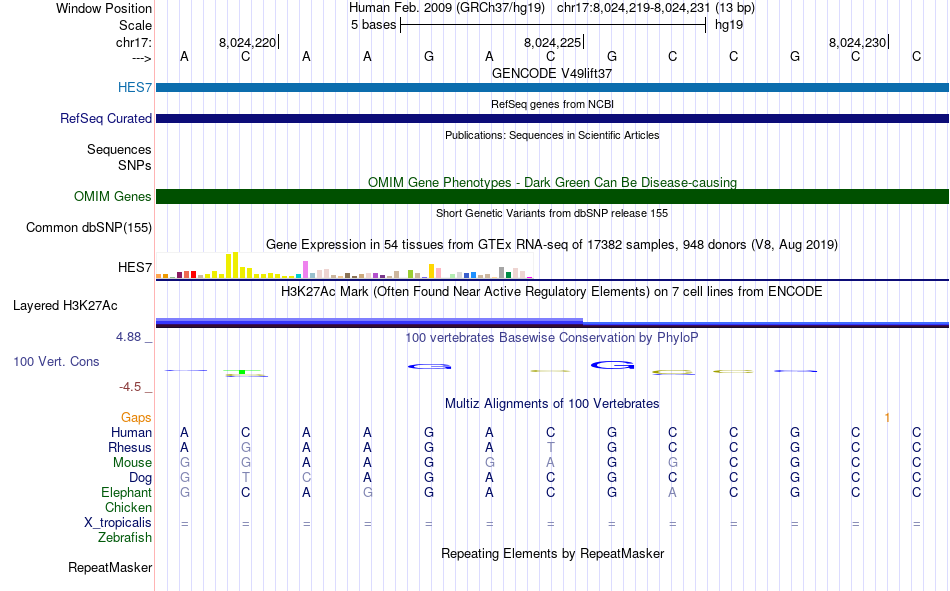
Task: Click the OMIM Genes track label
Action: [x=112, y=196]
